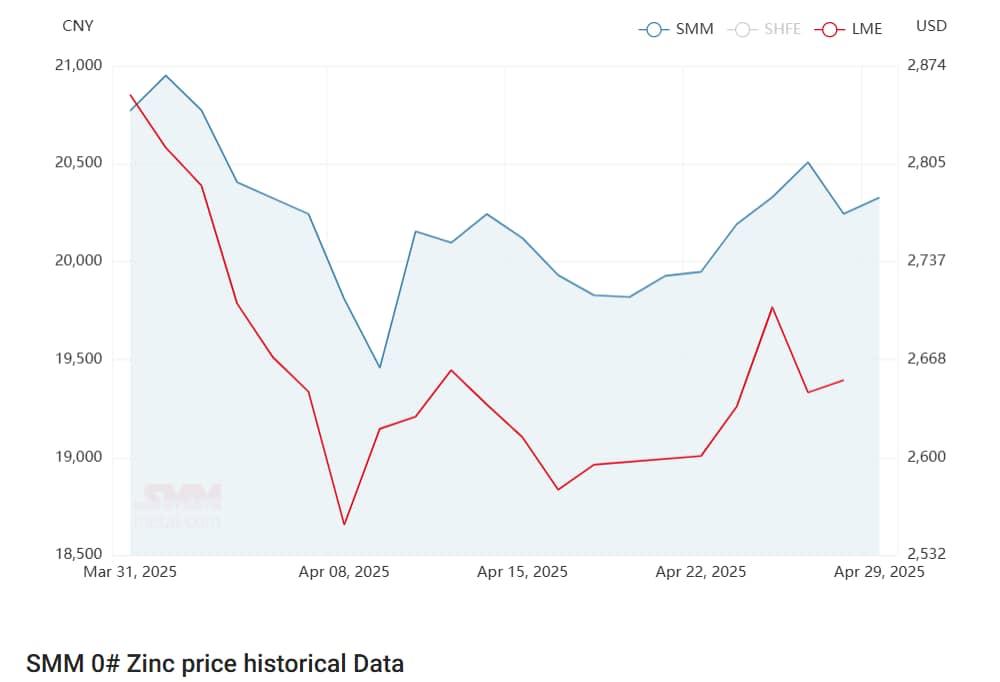Select the Apr 22, 2025 date label
This screenshot has height=682, width=1000.
[700, 572]
